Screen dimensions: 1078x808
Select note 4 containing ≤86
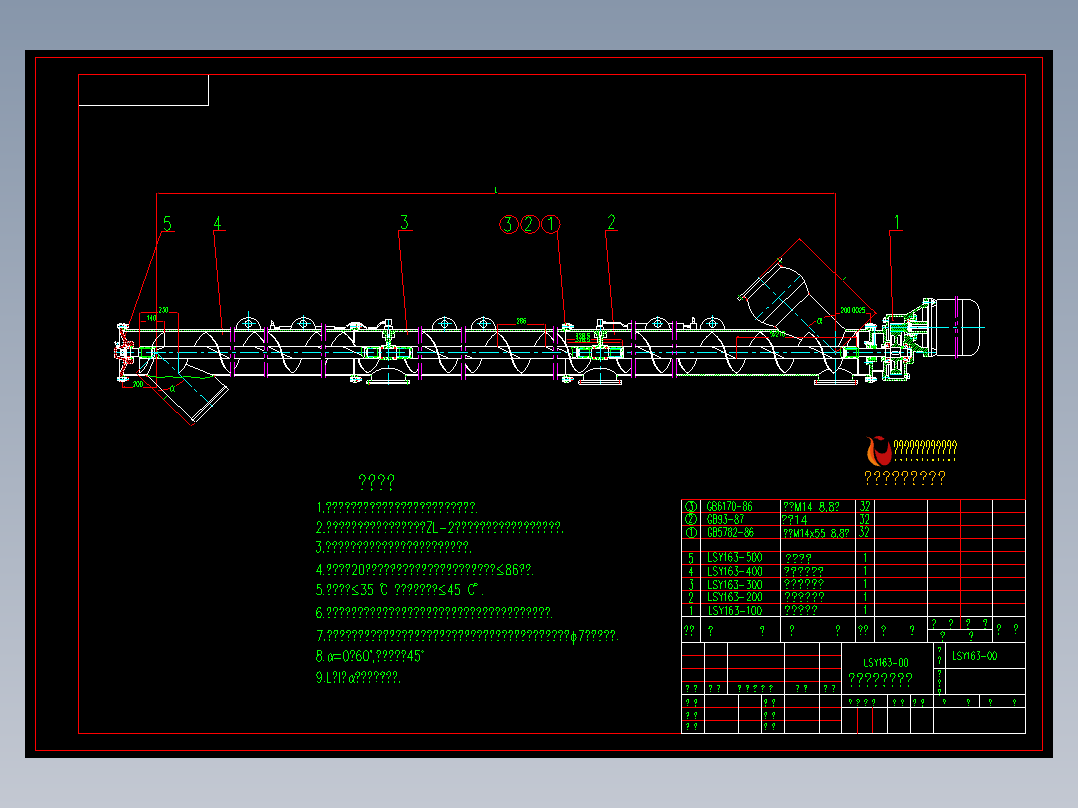pos(424,569)
